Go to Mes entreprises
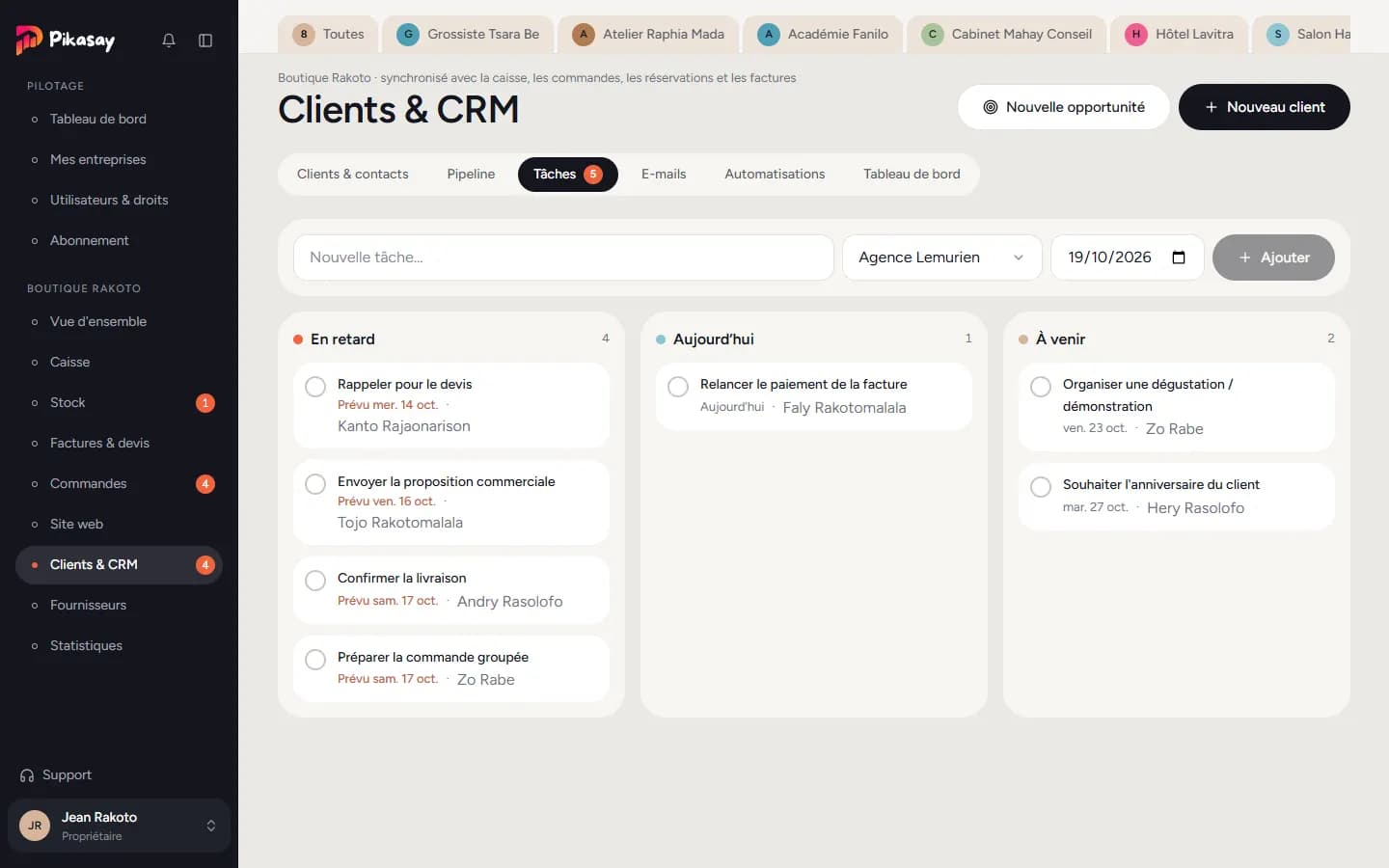The width and height of the screenshot is (1389, 868). pyautogui.click(x=120, y=160)
